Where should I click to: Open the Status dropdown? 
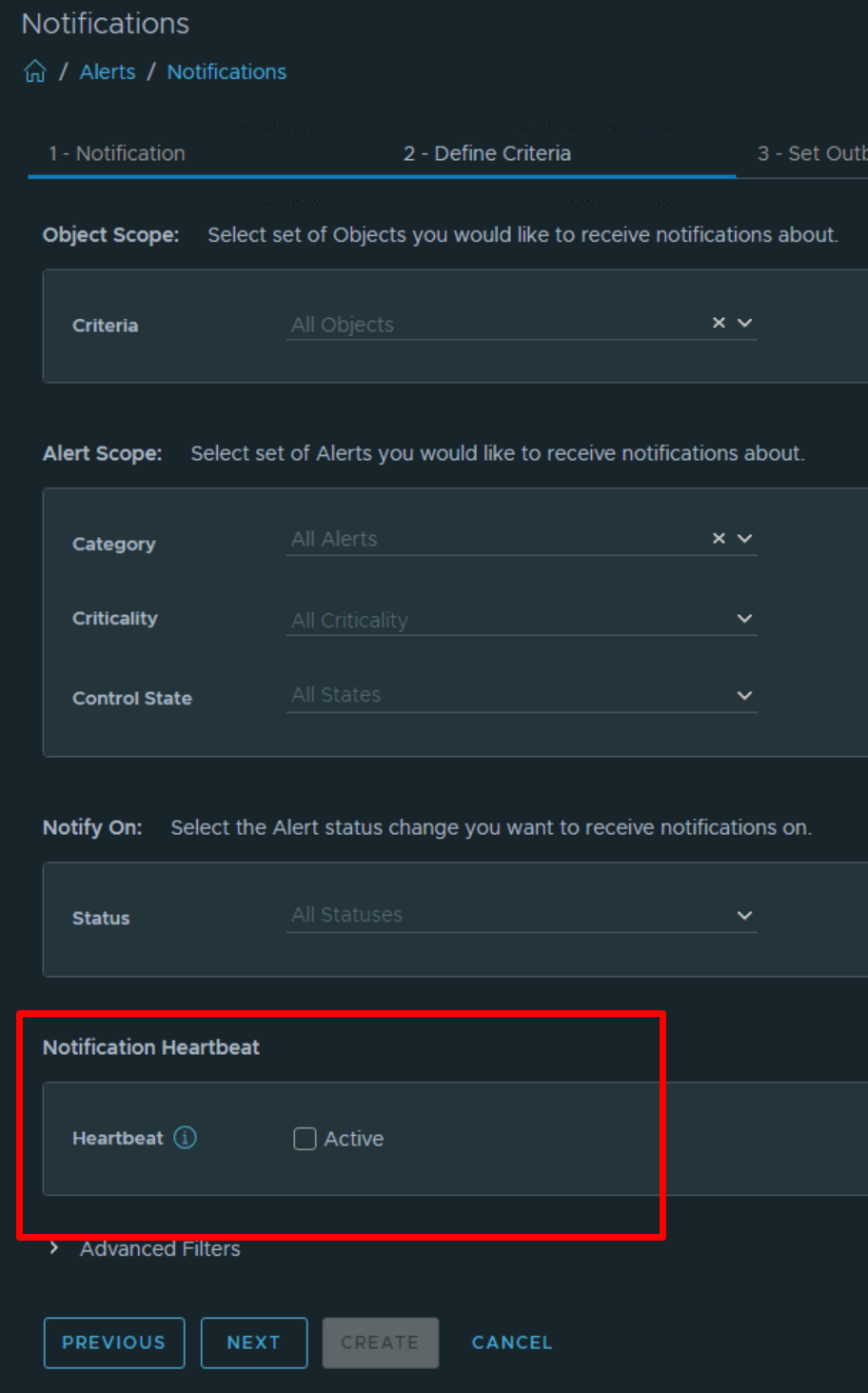(x=746, y=915)
